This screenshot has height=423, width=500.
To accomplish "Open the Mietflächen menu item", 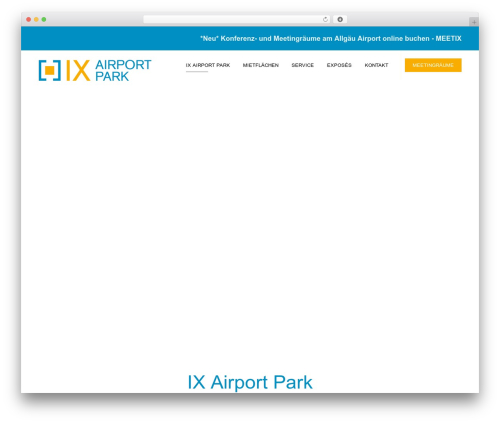I will pos(261,65).
